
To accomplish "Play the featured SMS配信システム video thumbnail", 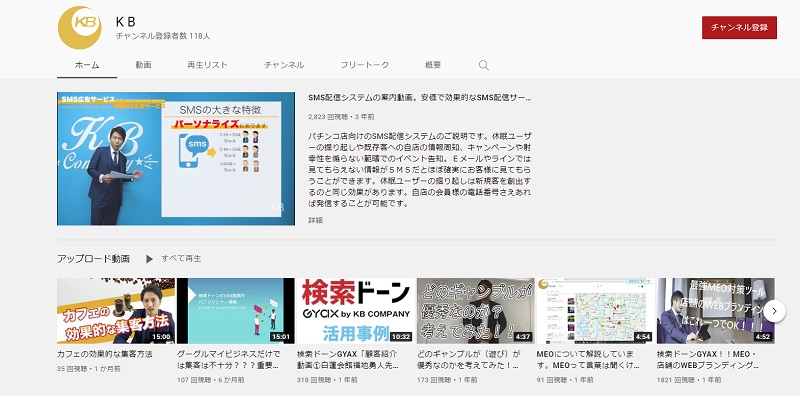I will tap(176, 159).
